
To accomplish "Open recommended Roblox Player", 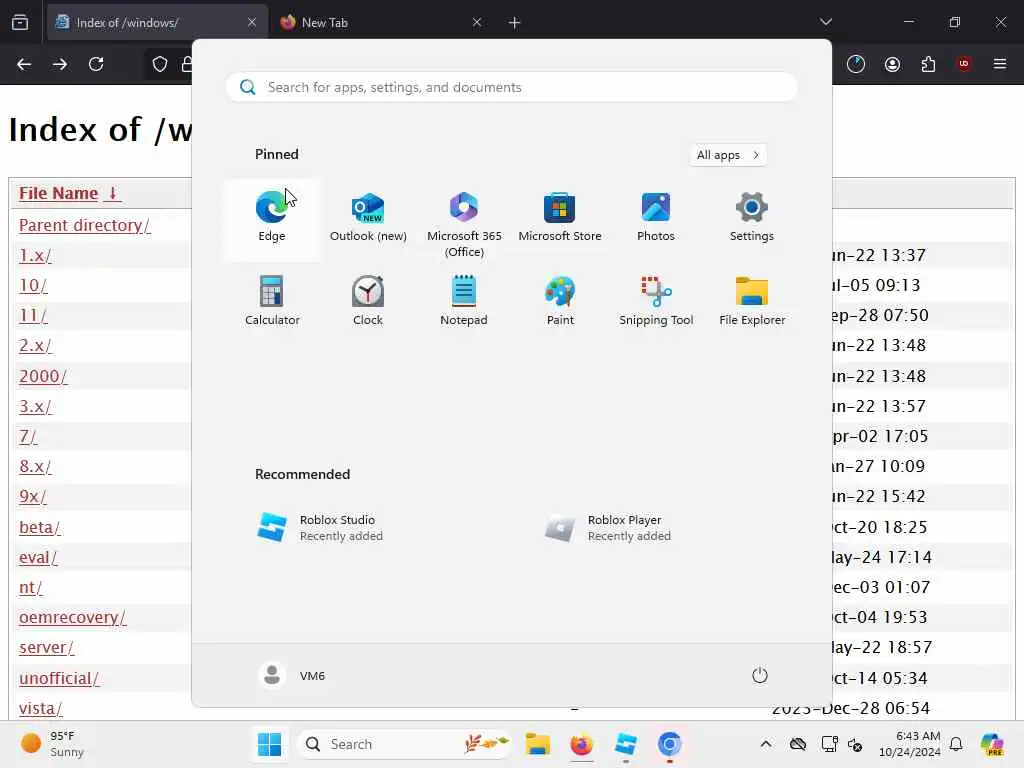I will pos(656,528).
